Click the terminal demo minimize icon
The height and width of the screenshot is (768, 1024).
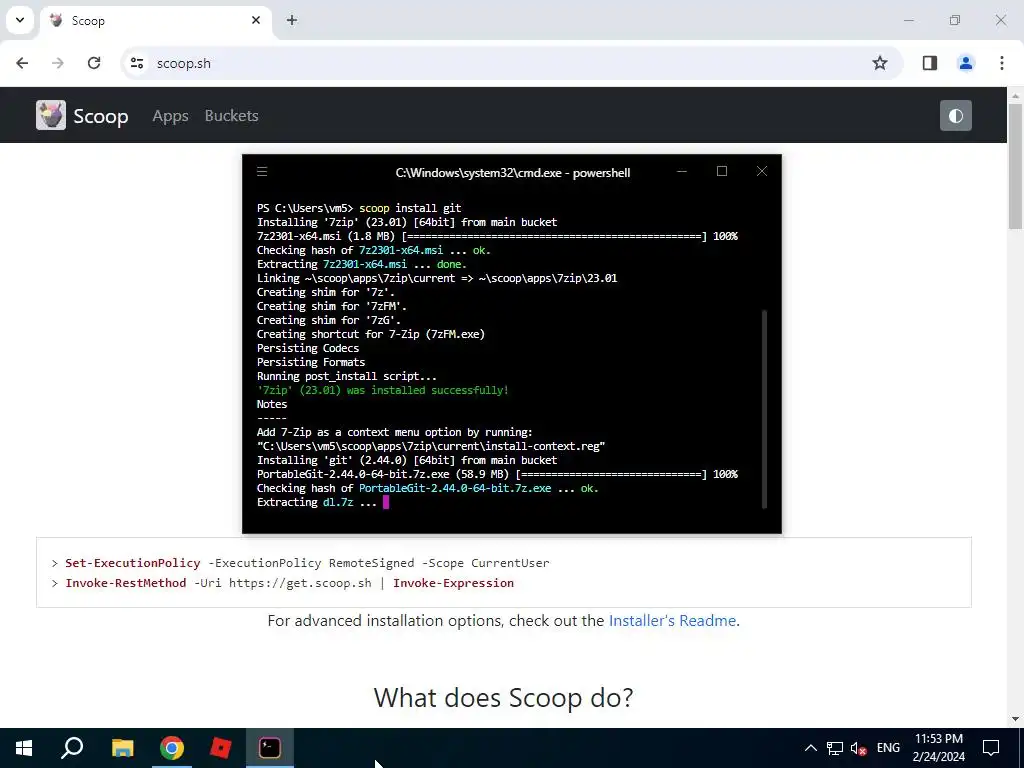682,171
